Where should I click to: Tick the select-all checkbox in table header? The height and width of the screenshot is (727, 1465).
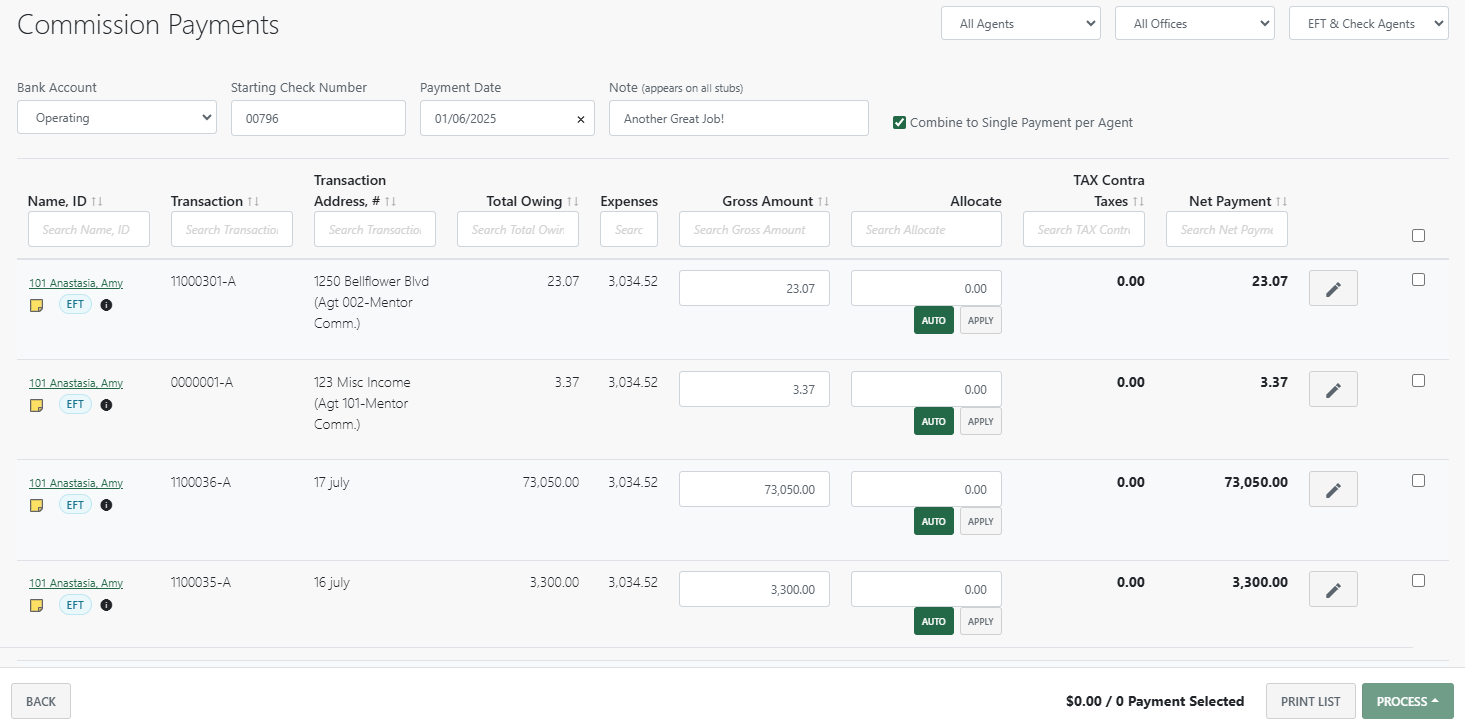point(1418,236)
